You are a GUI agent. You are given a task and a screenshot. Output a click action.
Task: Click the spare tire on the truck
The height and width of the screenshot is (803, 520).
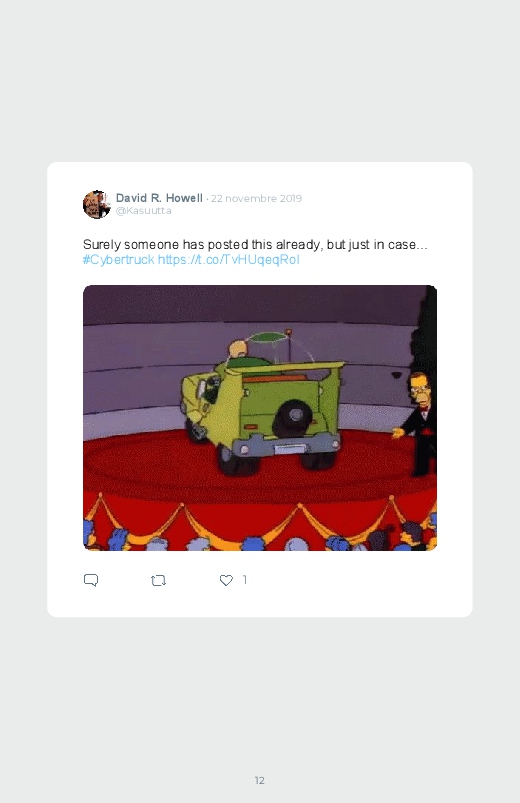290,418
